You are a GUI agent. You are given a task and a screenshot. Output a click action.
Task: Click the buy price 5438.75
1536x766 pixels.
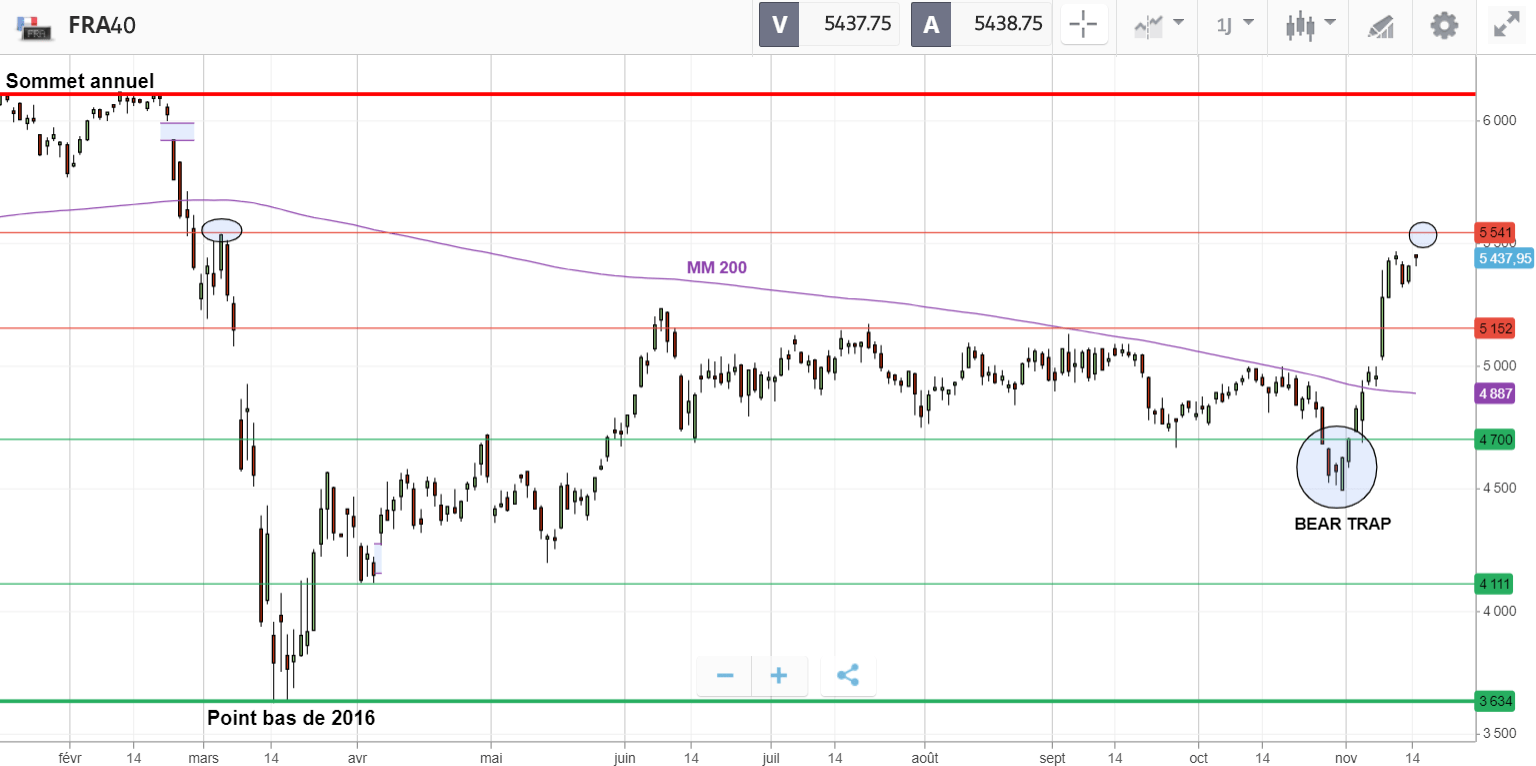tap(1008, 25)
